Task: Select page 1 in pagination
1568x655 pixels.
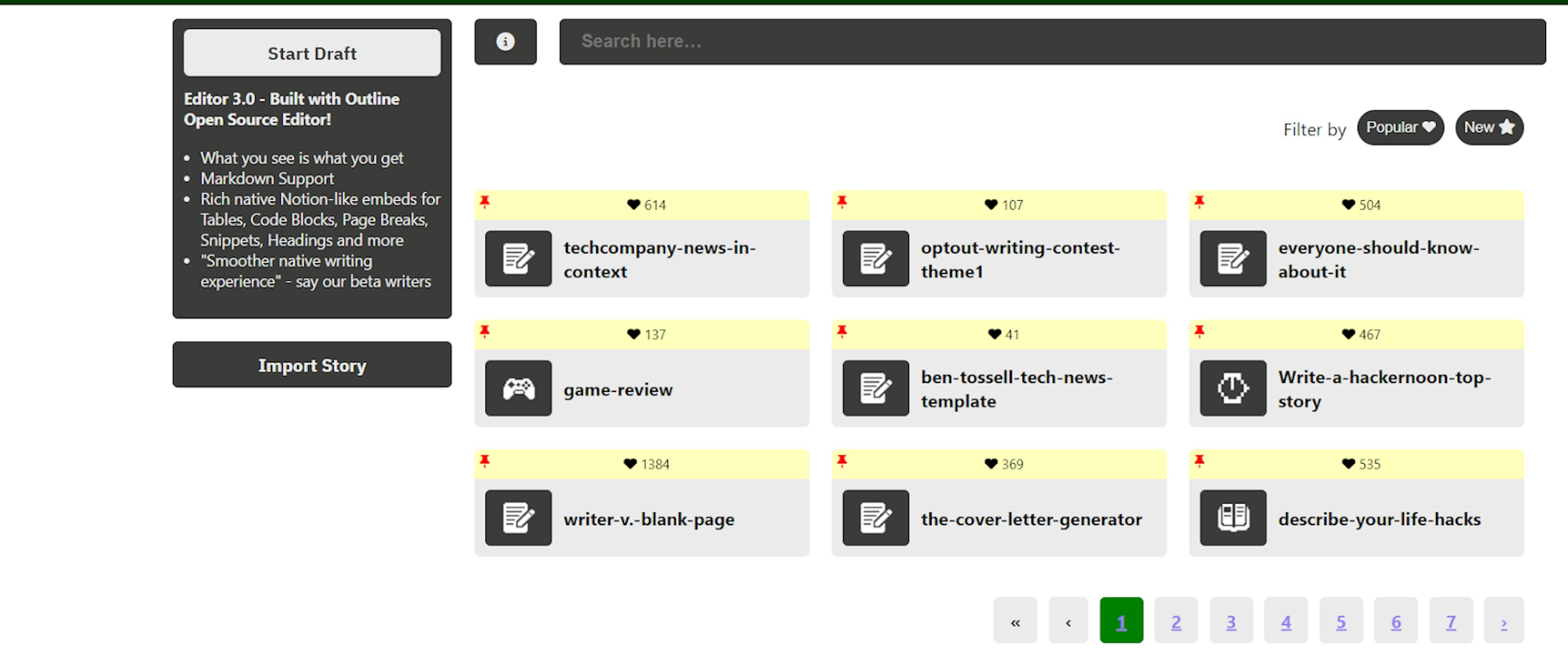Action: tap(1121, 621)
